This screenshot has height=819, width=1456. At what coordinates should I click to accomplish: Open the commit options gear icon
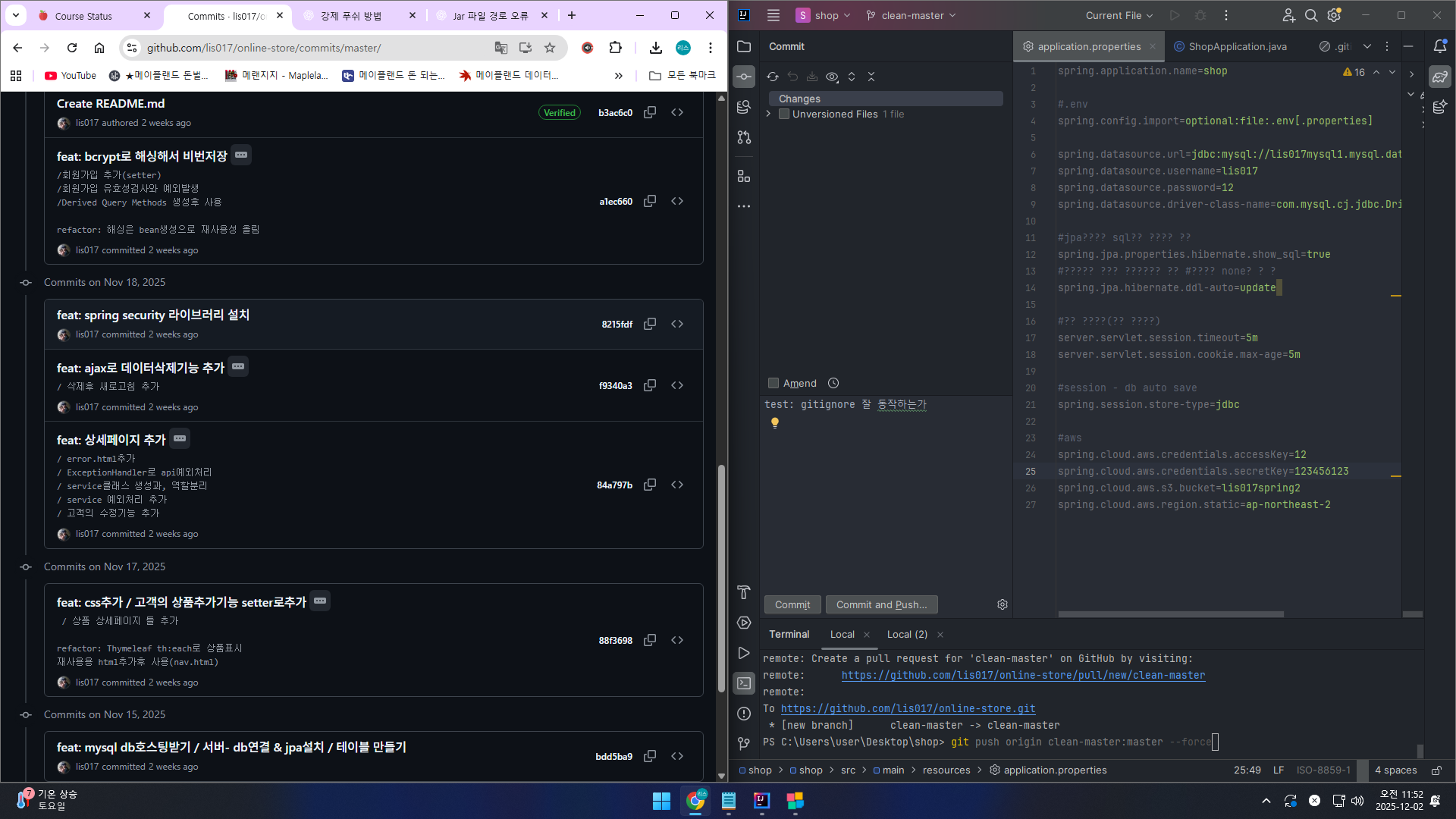(1003, 604)
